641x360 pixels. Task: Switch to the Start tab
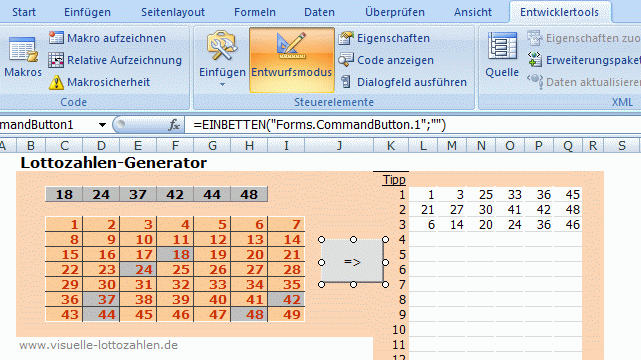pyautogui.click(x=24, y=12)
